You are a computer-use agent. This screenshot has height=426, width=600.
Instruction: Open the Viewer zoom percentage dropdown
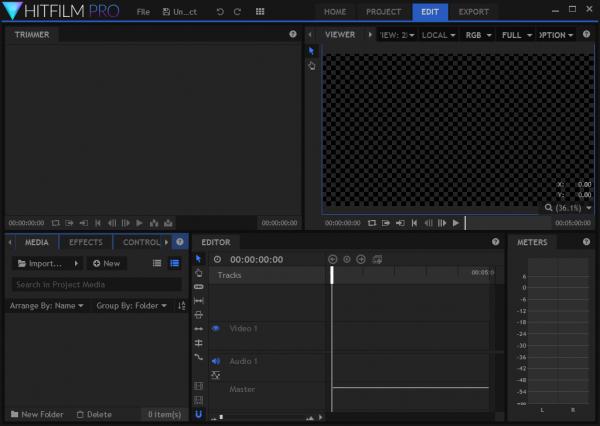568,208
